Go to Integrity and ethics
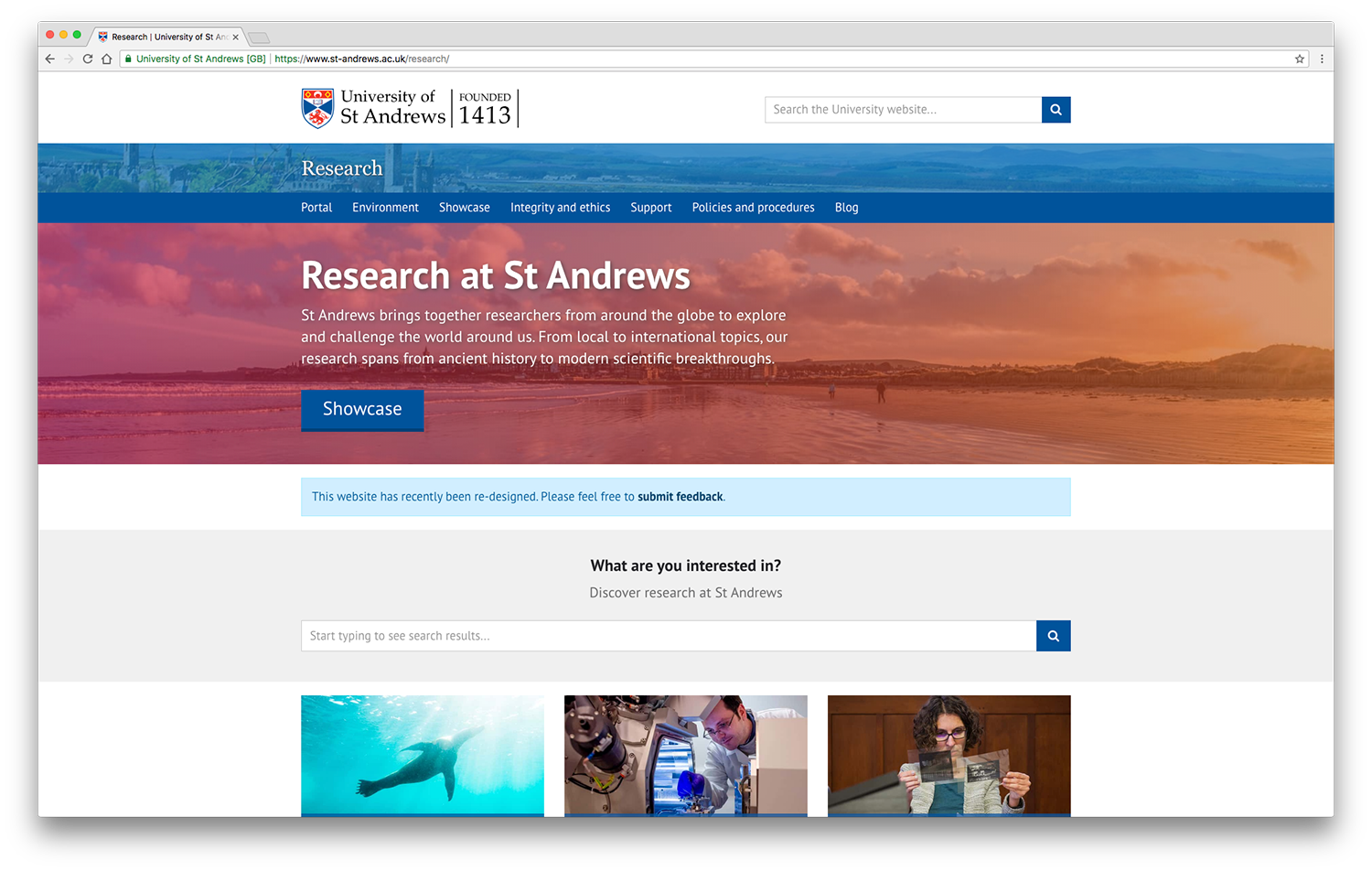1372x871 pixels. 560,208
